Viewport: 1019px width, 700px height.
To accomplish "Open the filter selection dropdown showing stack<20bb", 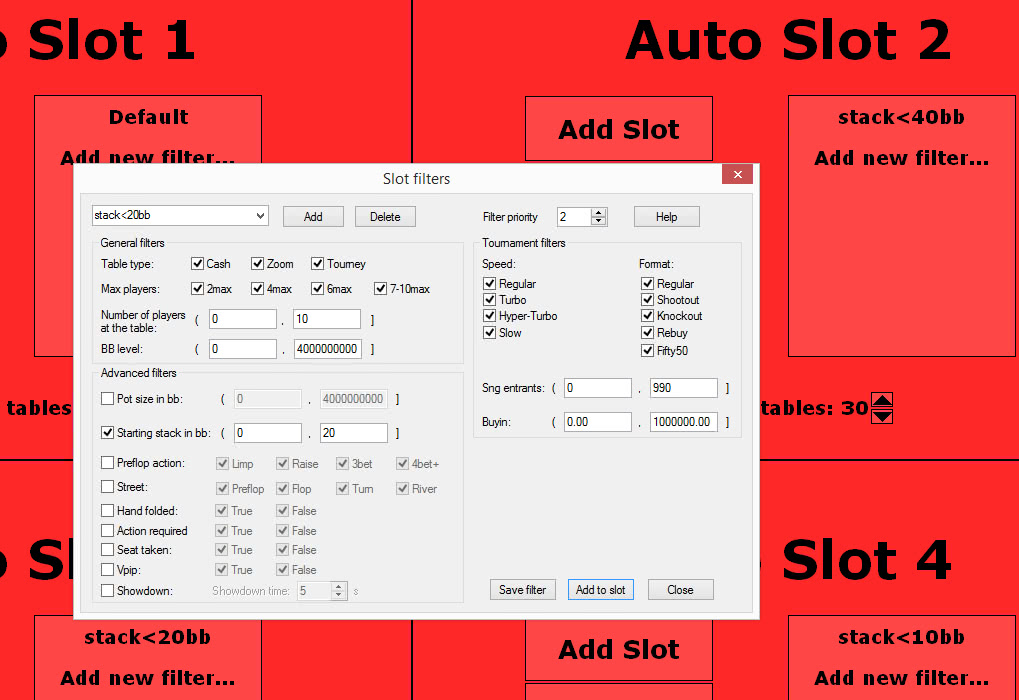I will [180, 215].
